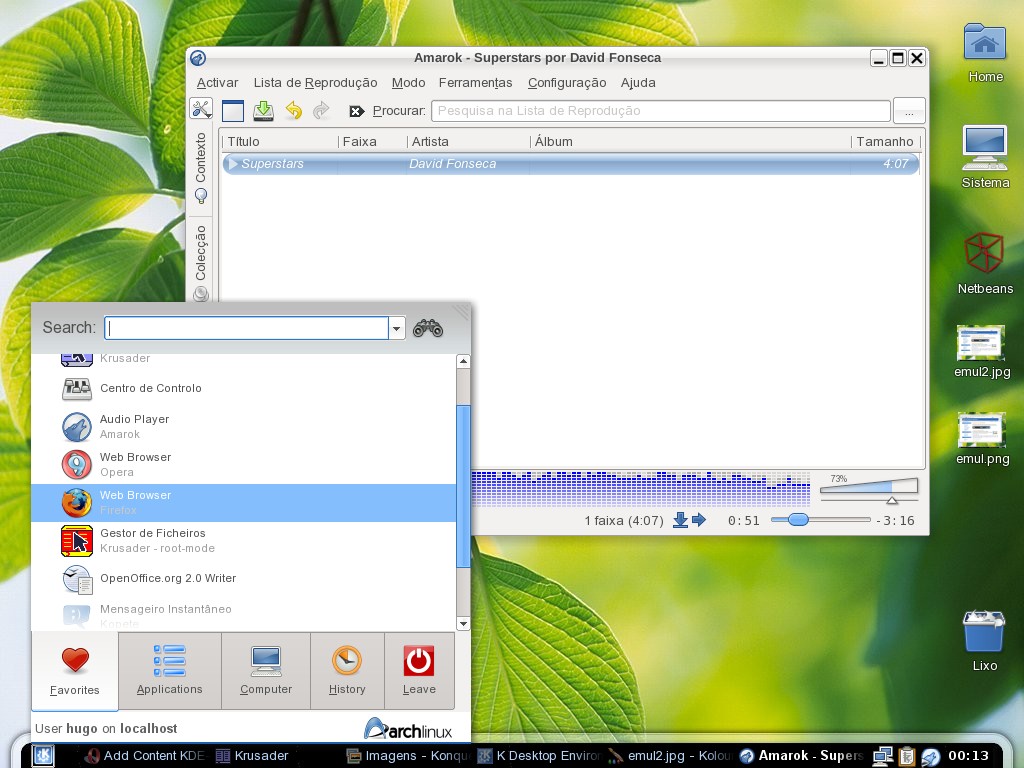Open the Home desktop folder
Viewport: 1024px width, 768px height.
click(x=985, y=54)
